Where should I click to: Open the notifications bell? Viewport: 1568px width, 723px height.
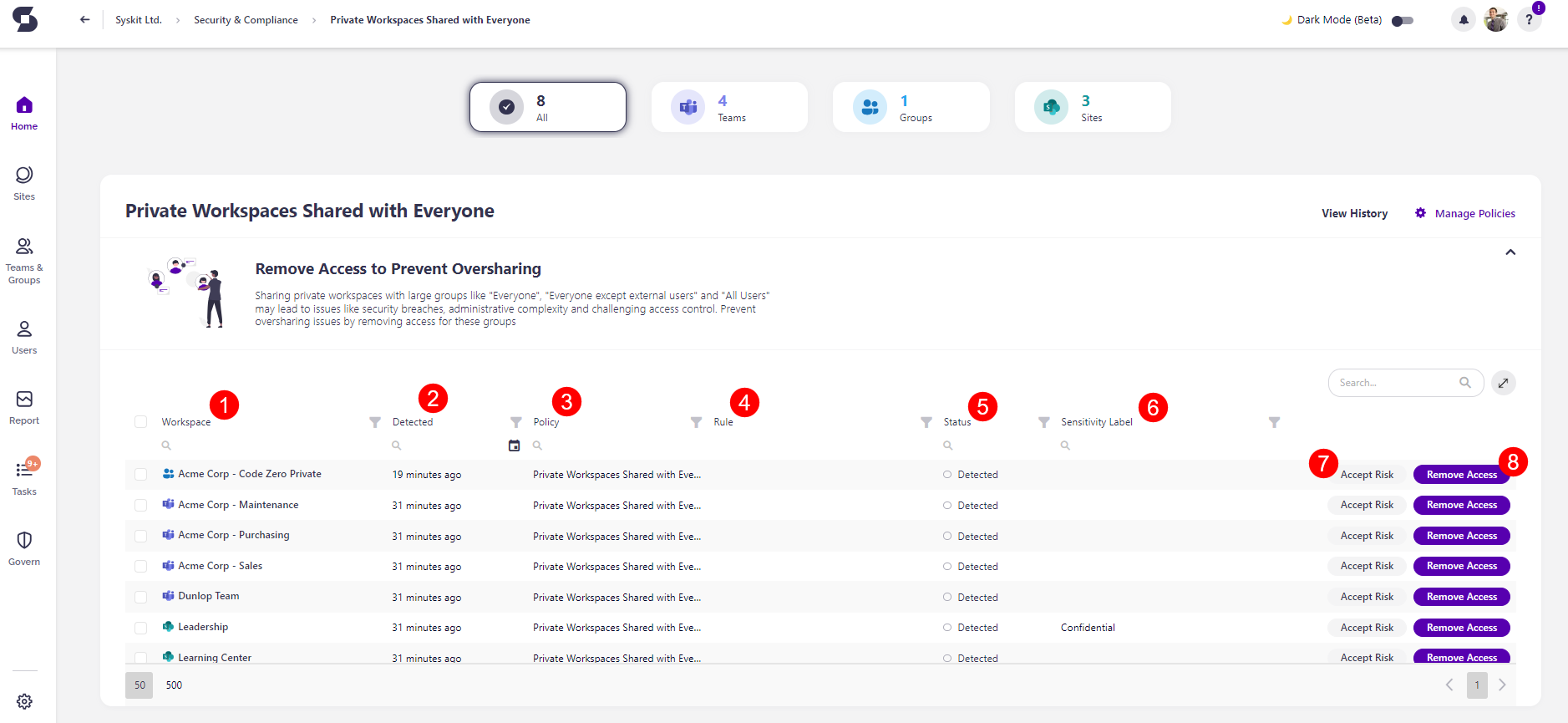coord(1463,19)
